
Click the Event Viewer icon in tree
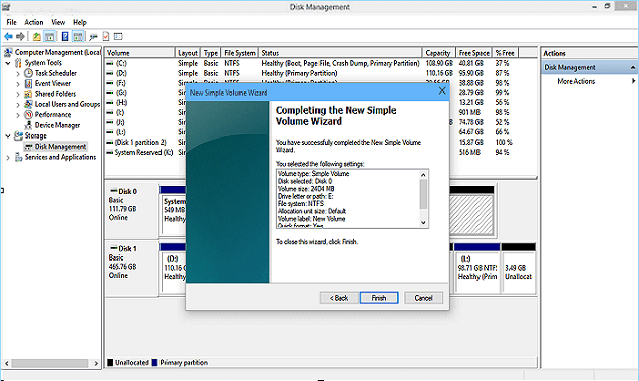28,84
